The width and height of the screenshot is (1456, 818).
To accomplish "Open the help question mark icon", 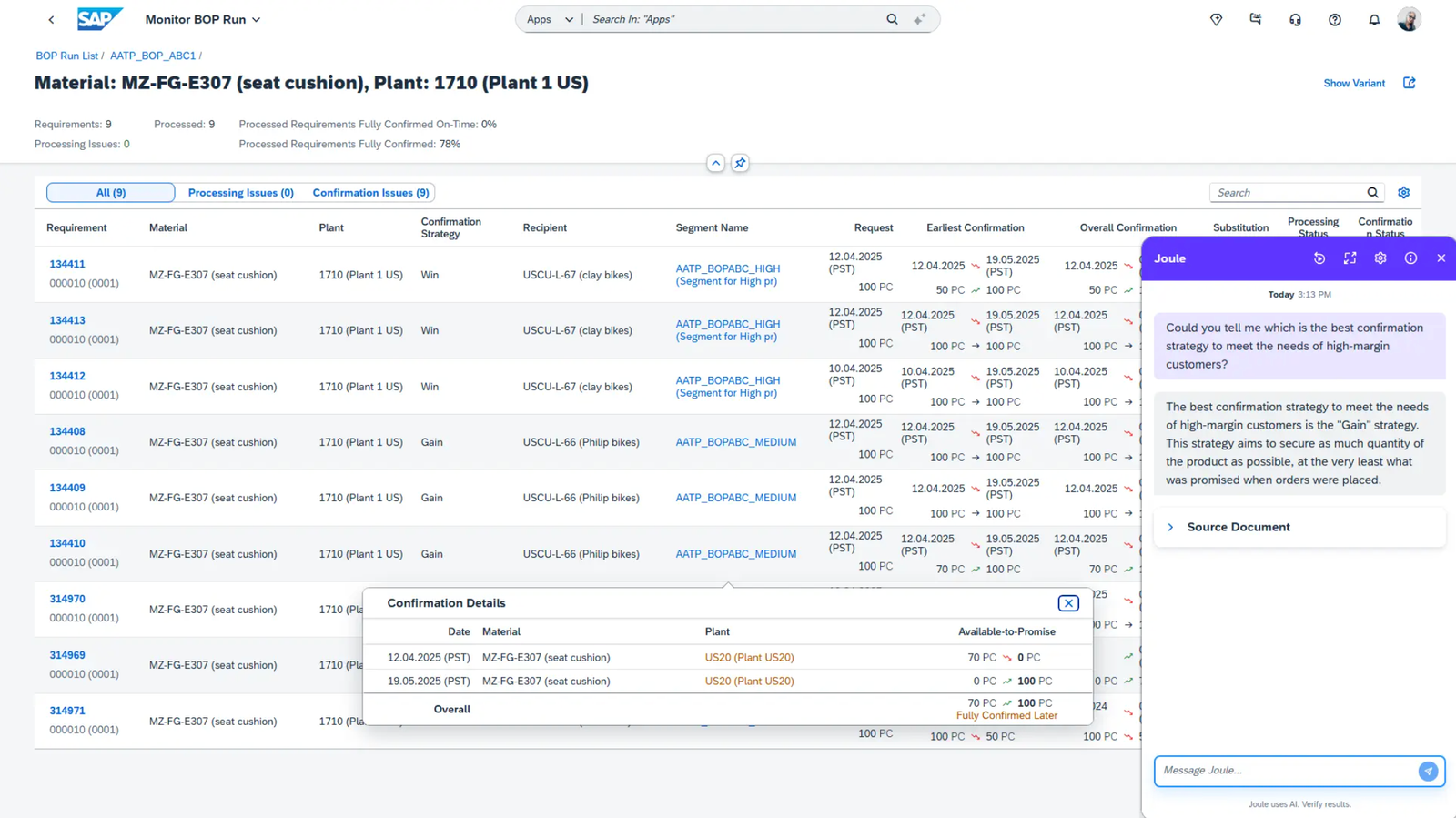I will (1334, 19).
